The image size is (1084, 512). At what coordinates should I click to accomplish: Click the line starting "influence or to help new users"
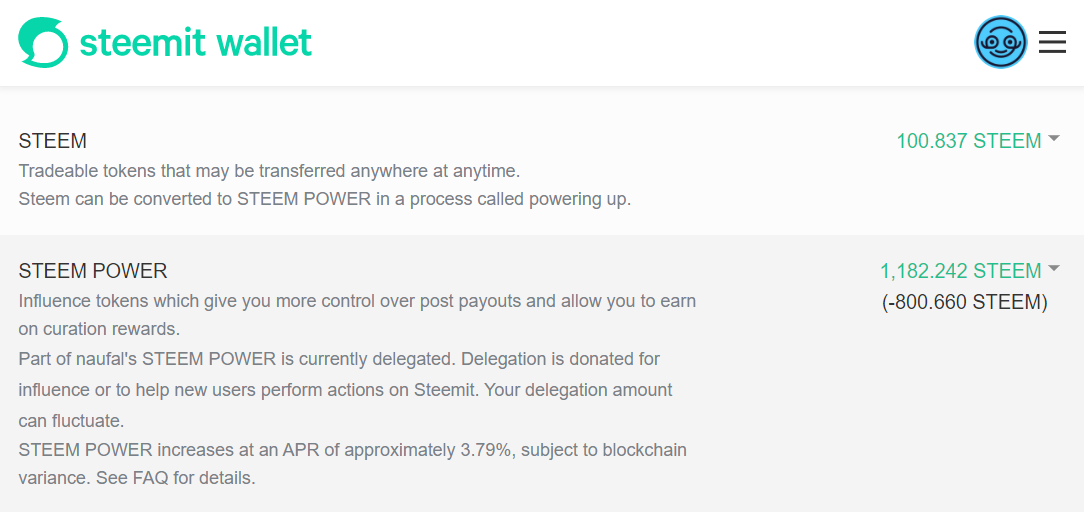pyautogui.click(x=346, y=390)
